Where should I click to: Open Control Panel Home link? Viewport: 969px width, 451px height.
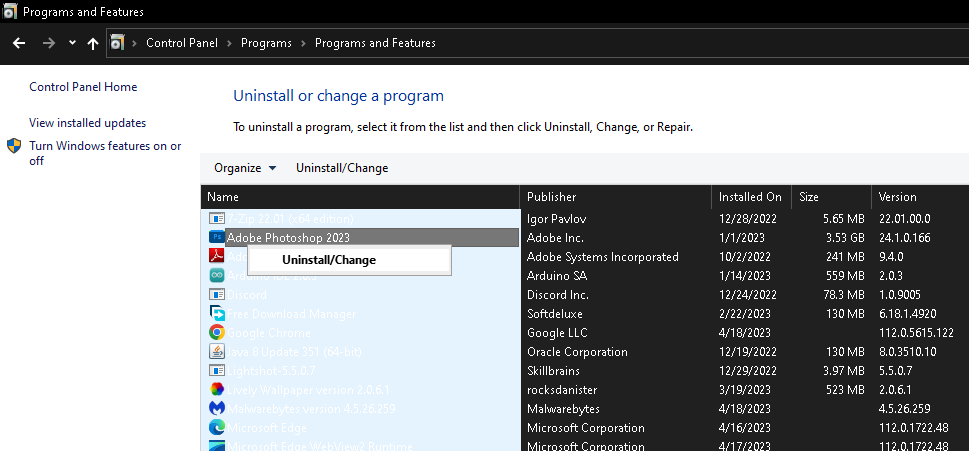point(83,87)
